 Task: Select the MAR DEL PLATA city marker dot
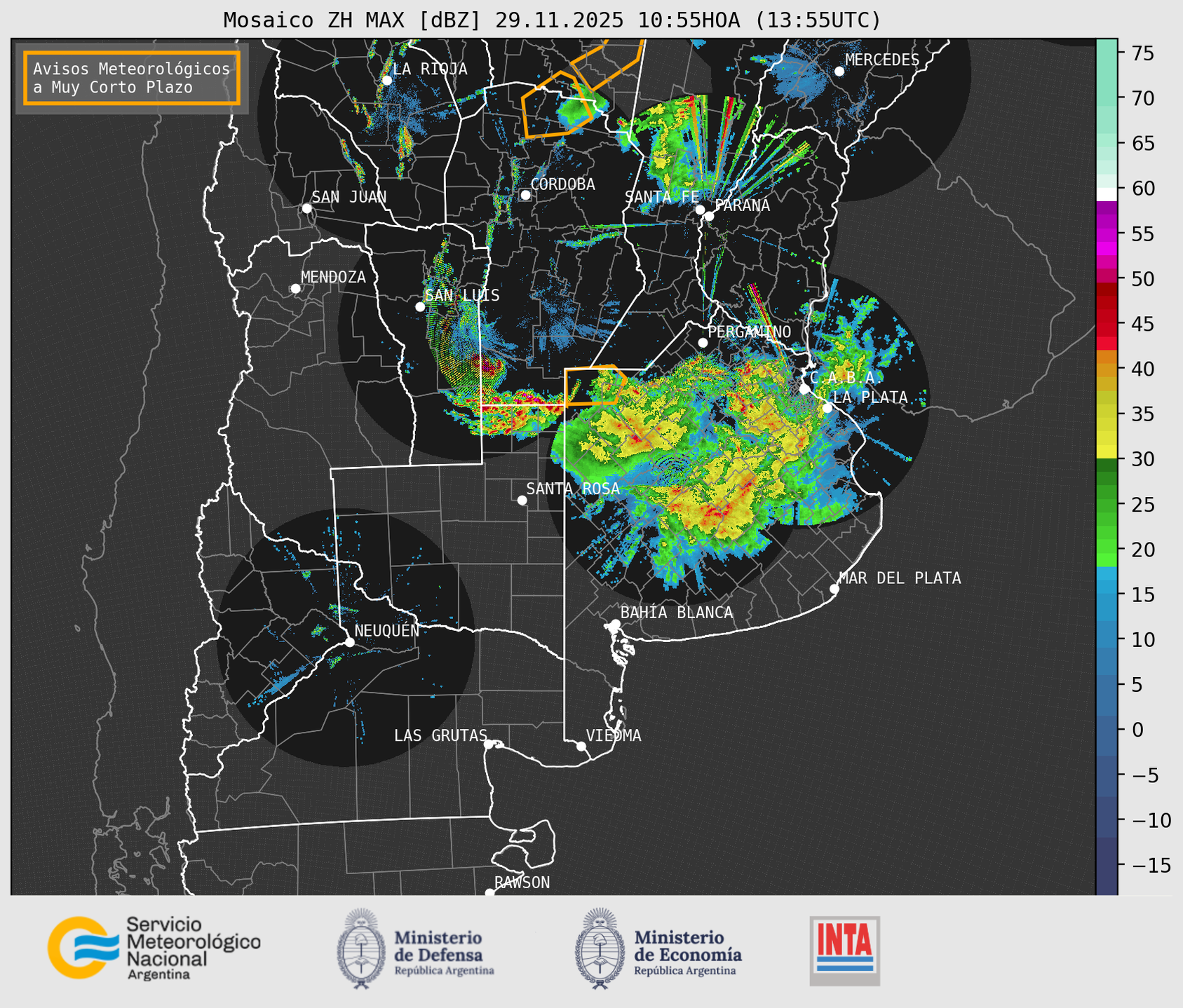pos(834,589)
